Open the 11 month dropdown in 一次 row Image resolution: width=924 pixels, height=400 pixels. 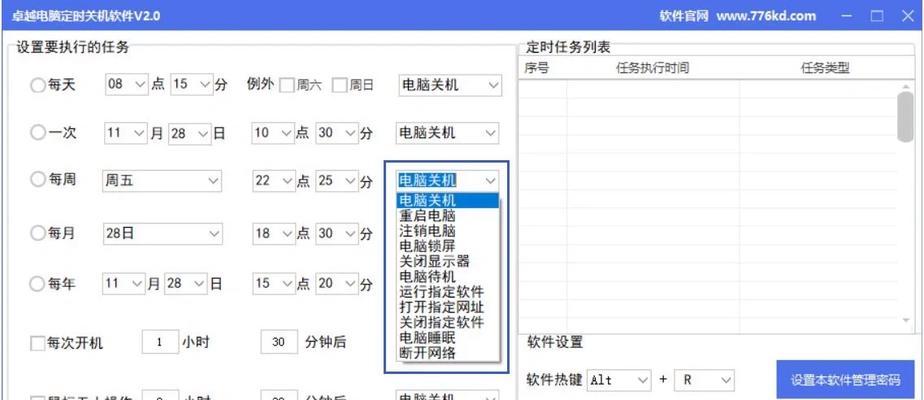(126, 133)
